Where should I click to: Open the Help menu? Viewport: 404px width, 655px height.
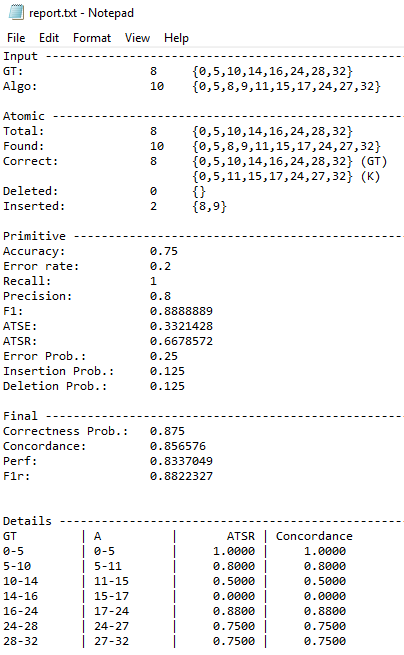pos(176,38)
